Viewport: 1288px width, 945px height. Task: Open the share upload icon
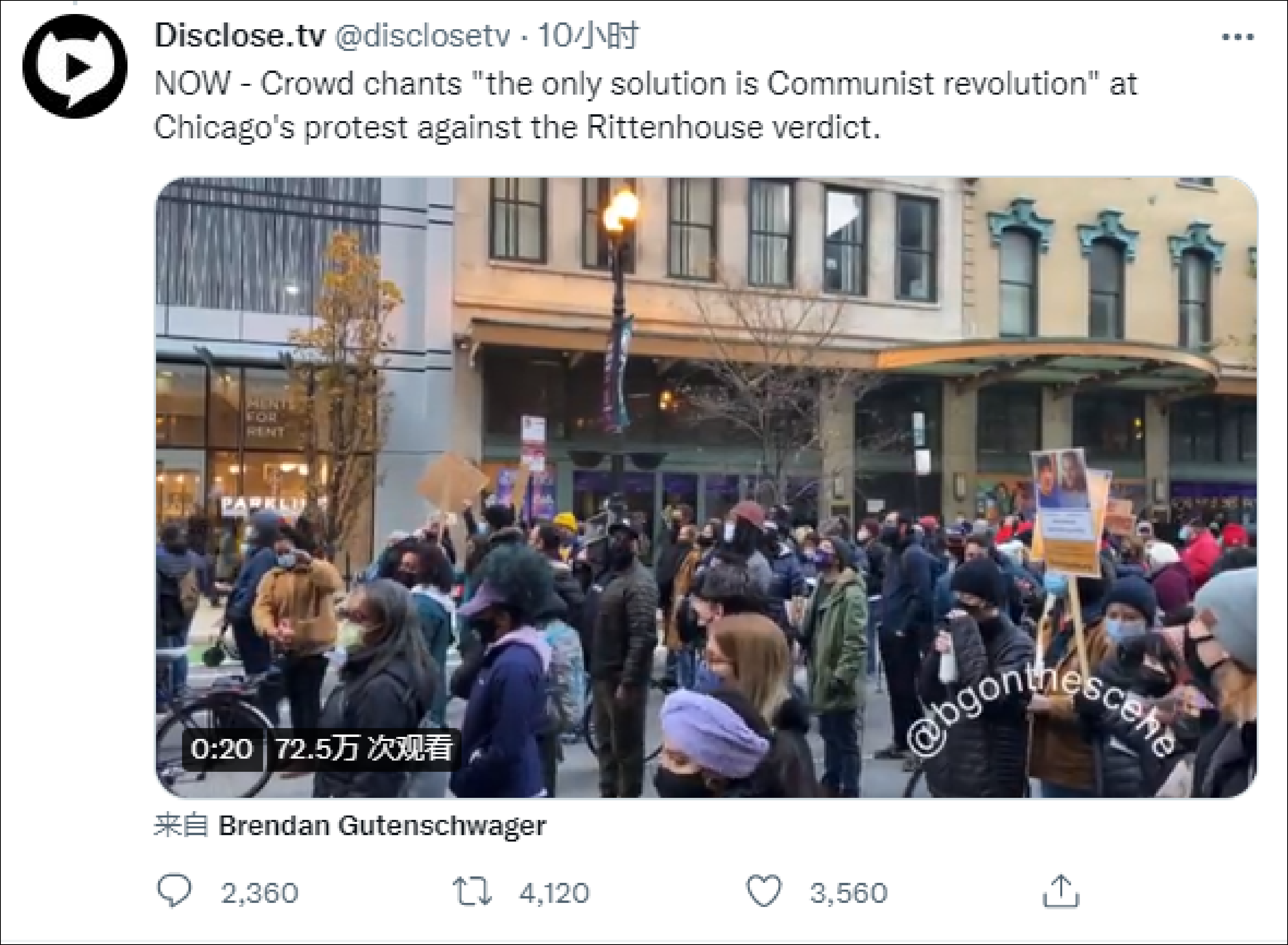1061,890
